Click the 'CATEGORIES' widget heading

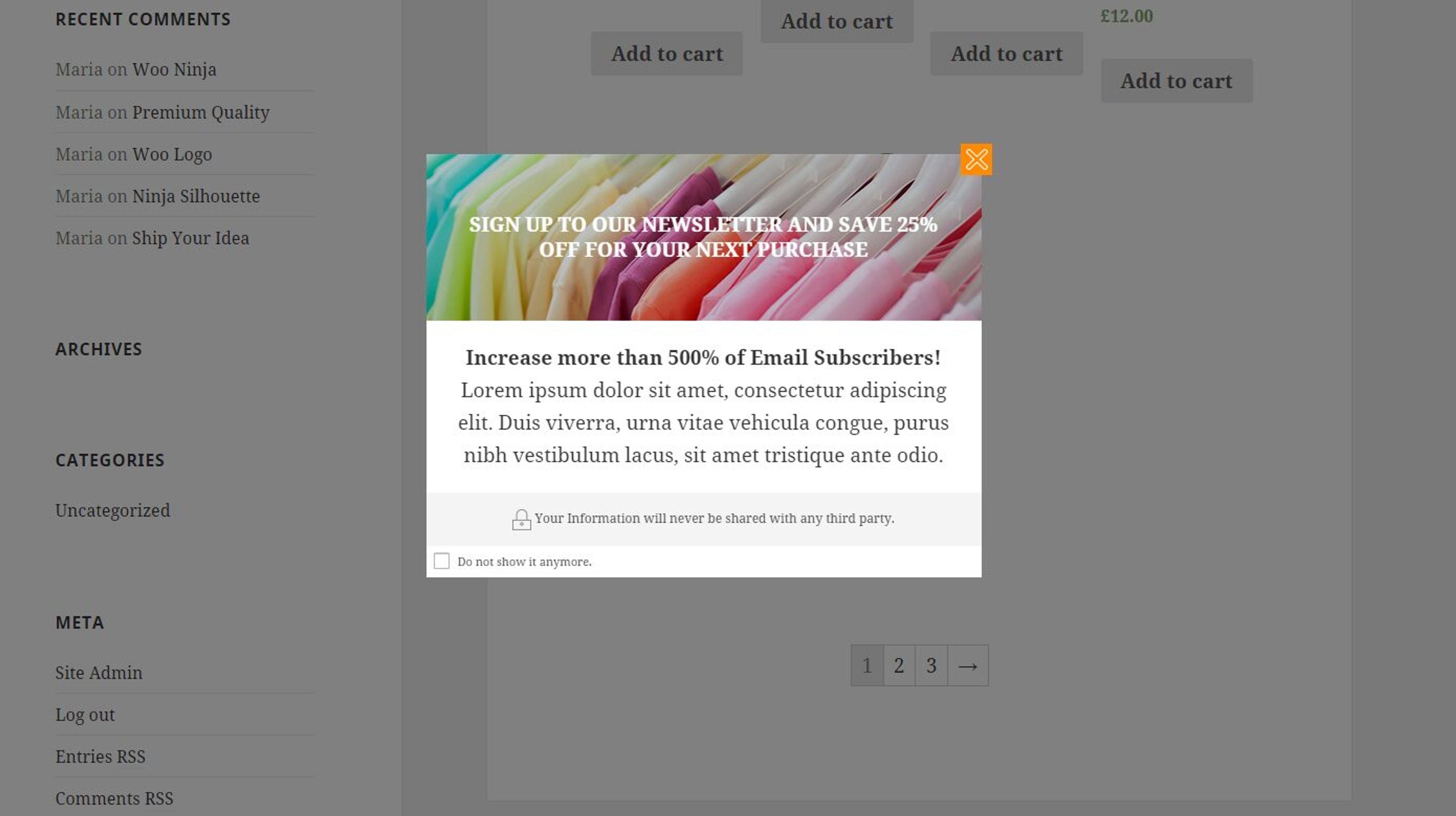point(110,460)
